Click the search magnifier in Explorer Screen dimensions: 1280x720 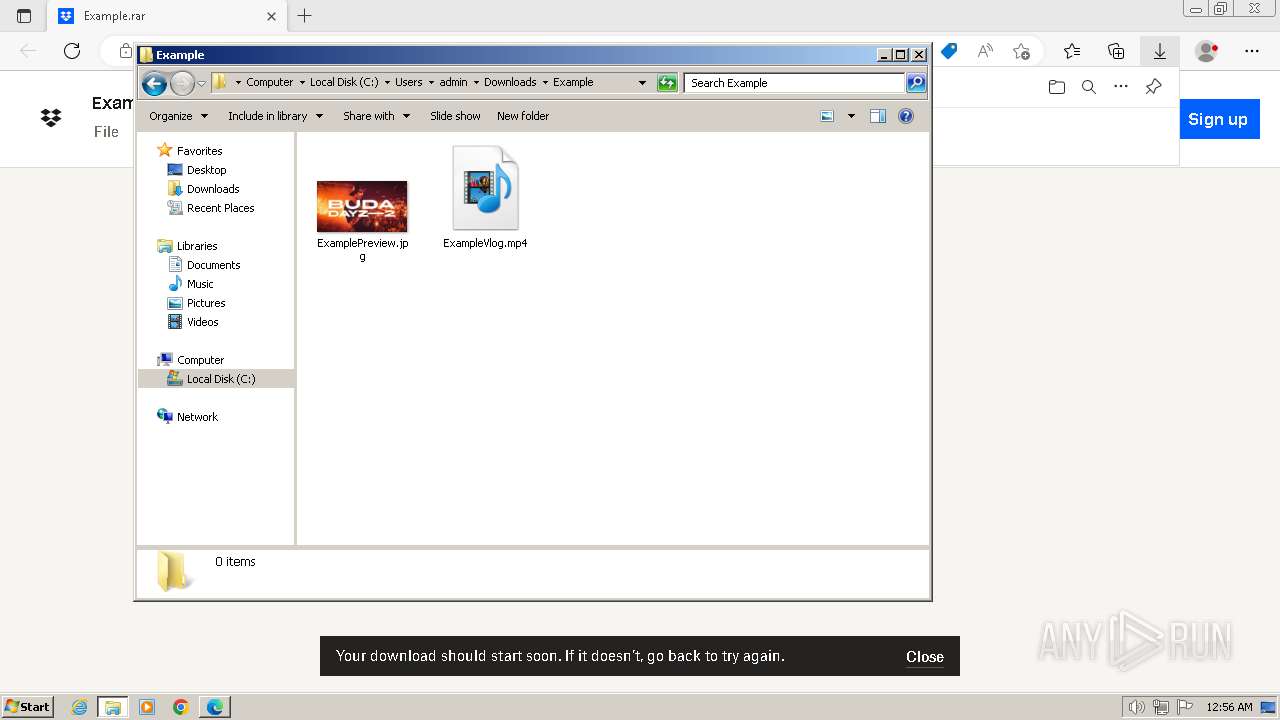tap(916, 83)
